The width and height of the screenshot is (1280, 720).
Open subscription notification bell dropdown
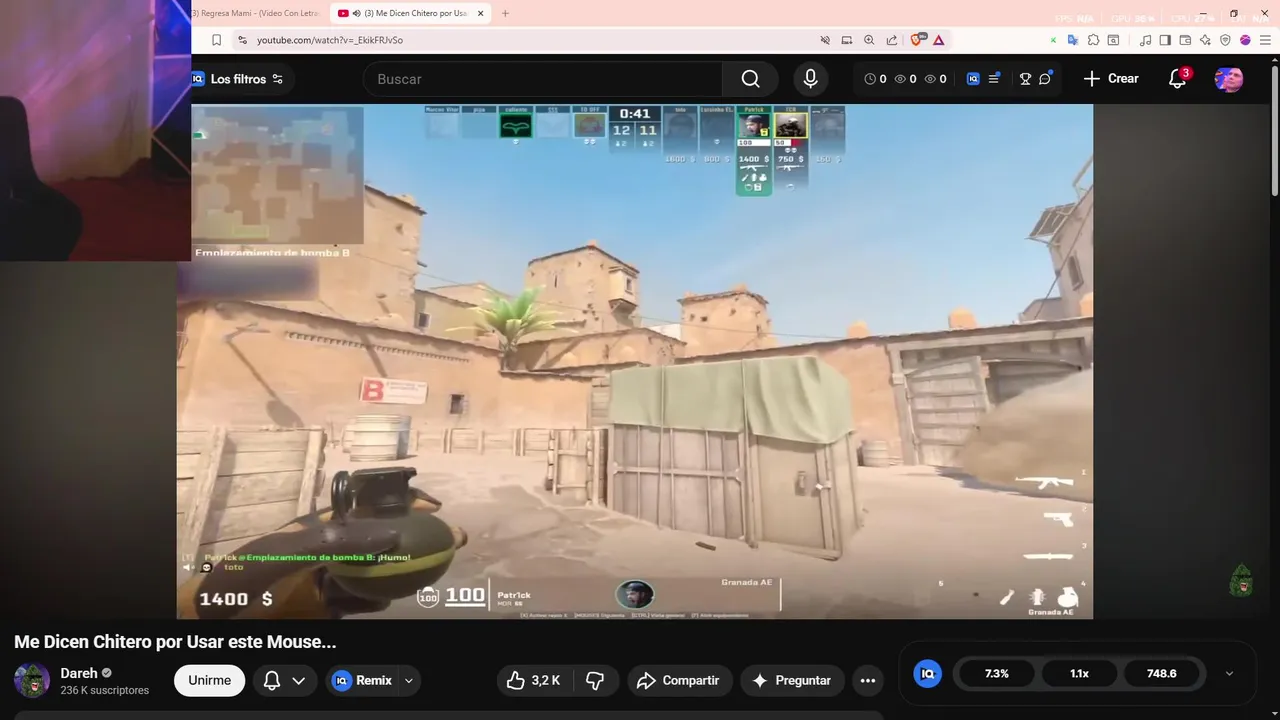point(284,680)
